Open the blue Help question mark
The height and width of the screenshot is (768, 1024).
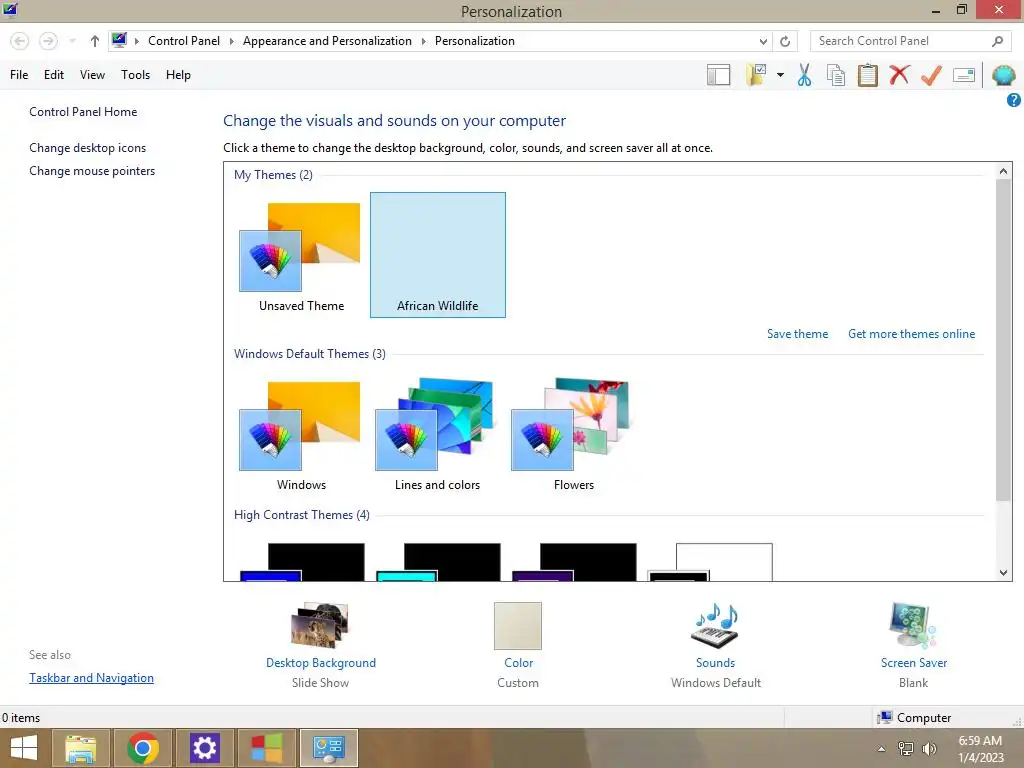(x=1013, y=100)
